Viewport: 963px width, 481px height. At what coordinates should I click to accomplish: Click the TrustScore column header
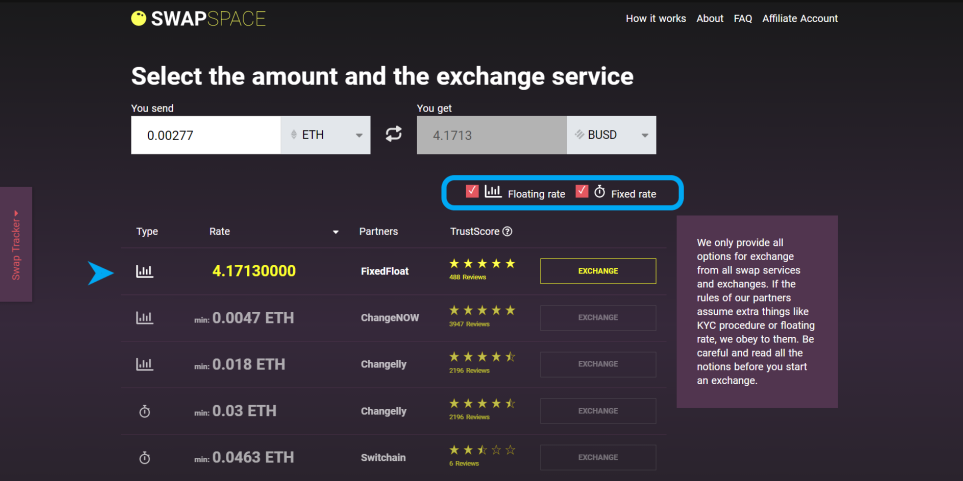pos(475,232)
